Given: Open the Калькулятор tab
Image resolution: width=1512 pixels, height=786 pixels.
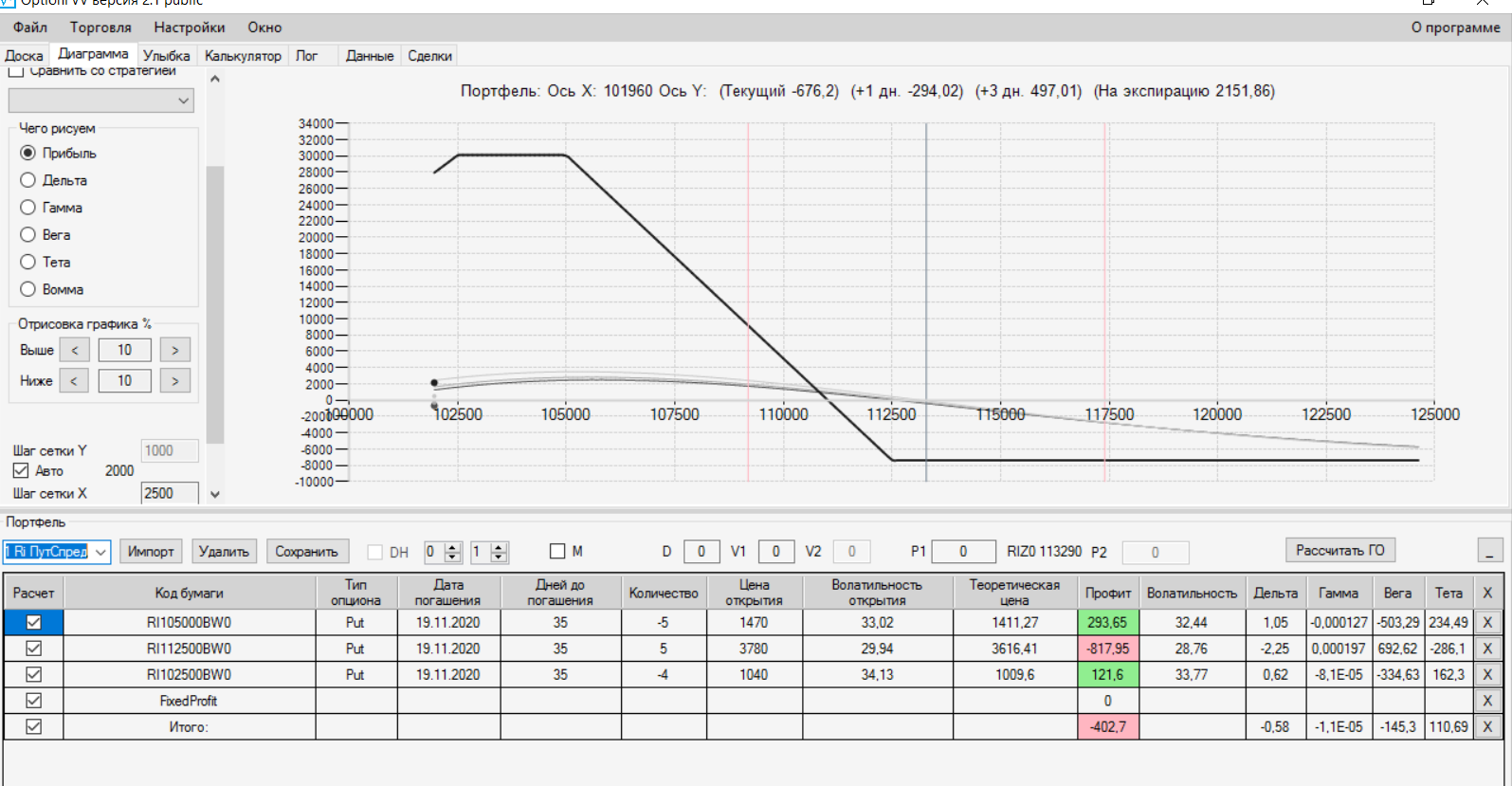Looking at the screenshot, I should [243, 56].
